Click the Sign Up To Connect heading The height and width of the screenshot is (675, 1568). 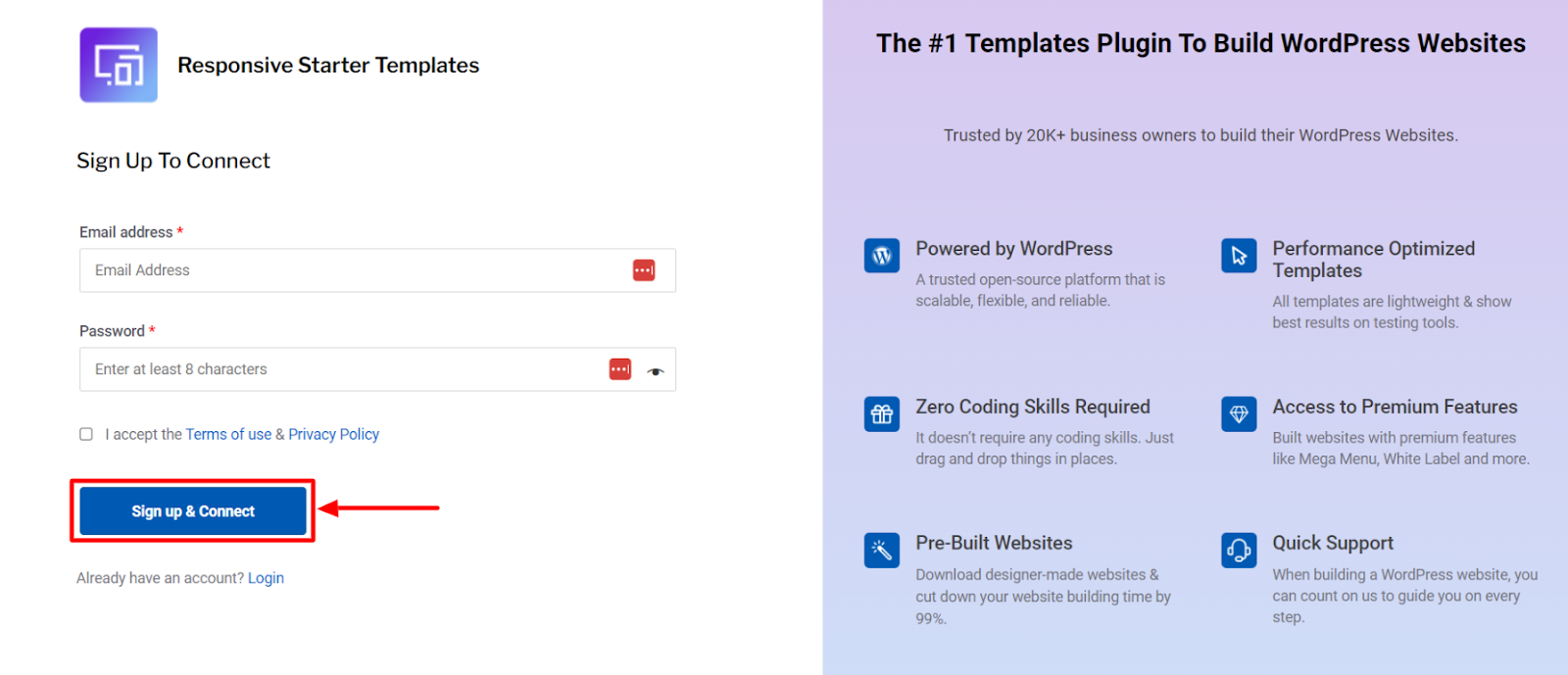pos(173,161)
